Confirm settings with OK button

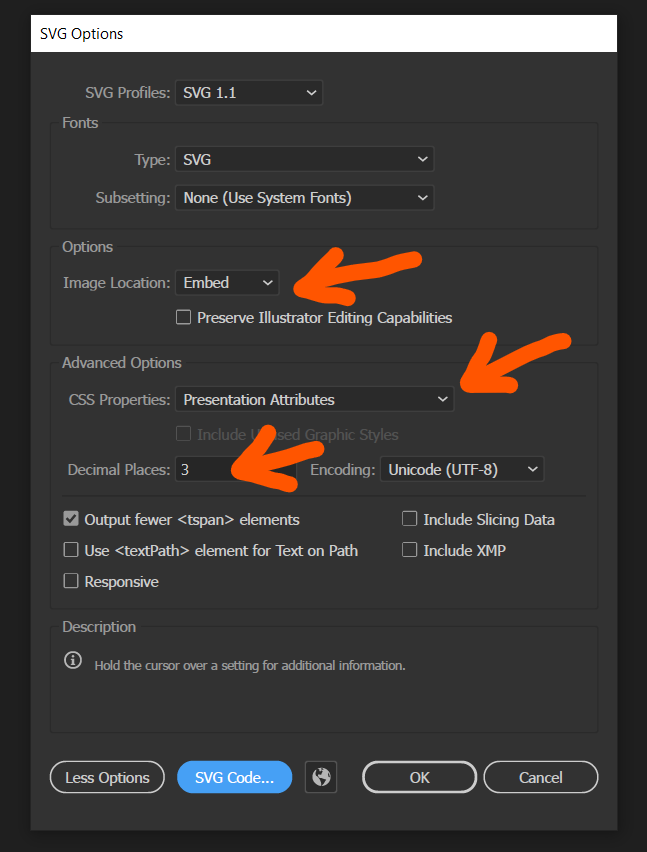click(419, 777)
